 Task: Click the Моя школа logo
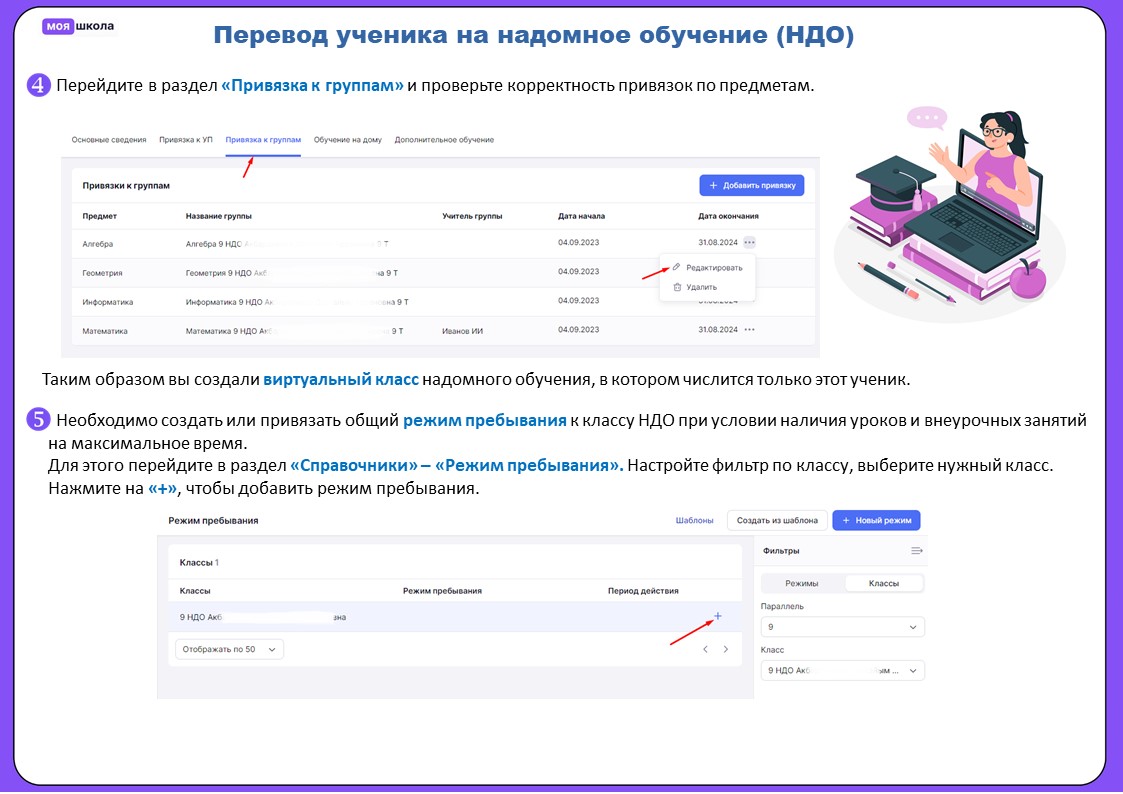point(78,26)
